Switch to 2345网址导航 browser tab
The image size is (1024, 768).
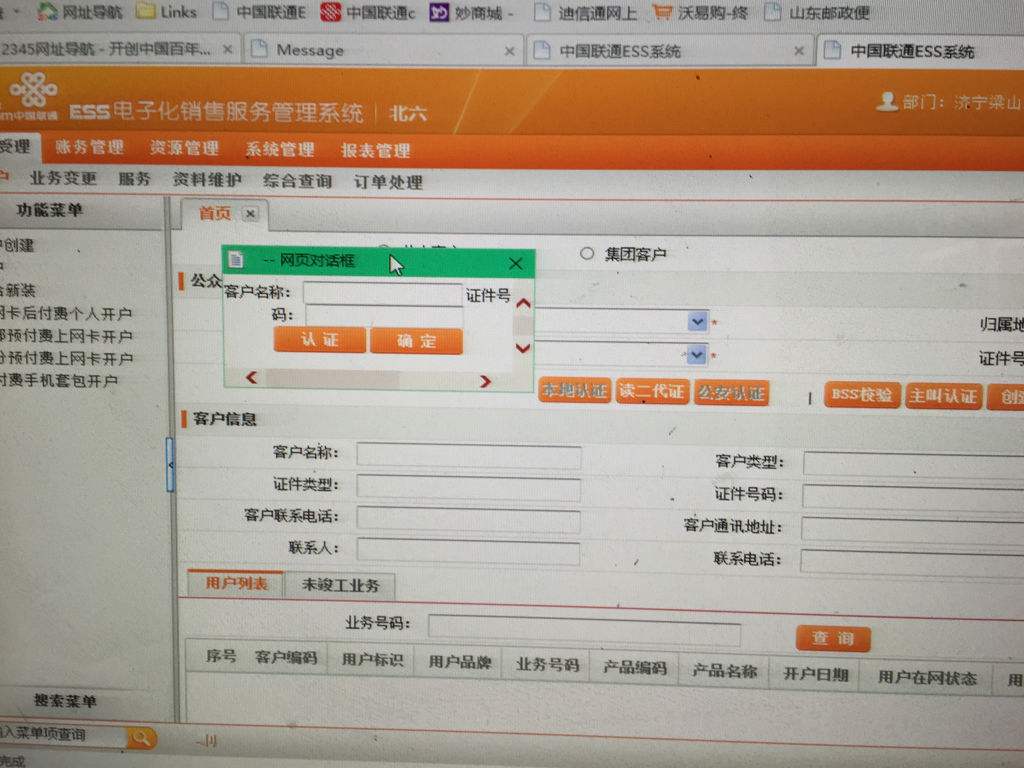(120, 49)
